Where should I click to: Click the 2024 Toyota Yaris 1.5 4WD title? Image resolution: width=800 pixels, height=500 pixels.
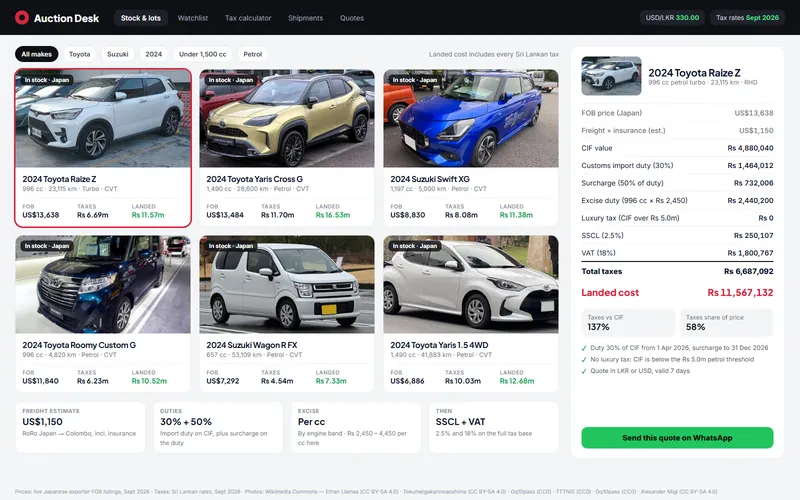439,345
